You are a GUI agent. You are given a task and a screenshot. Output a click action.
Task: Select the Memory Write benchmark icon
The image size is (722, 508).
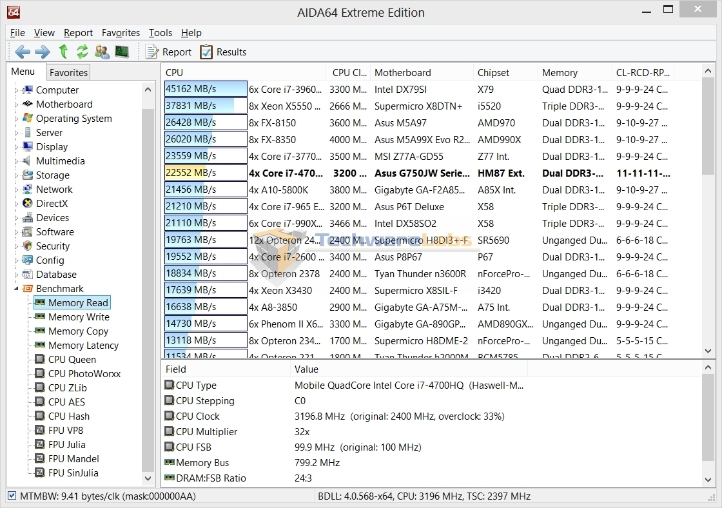tap(40, 316)
